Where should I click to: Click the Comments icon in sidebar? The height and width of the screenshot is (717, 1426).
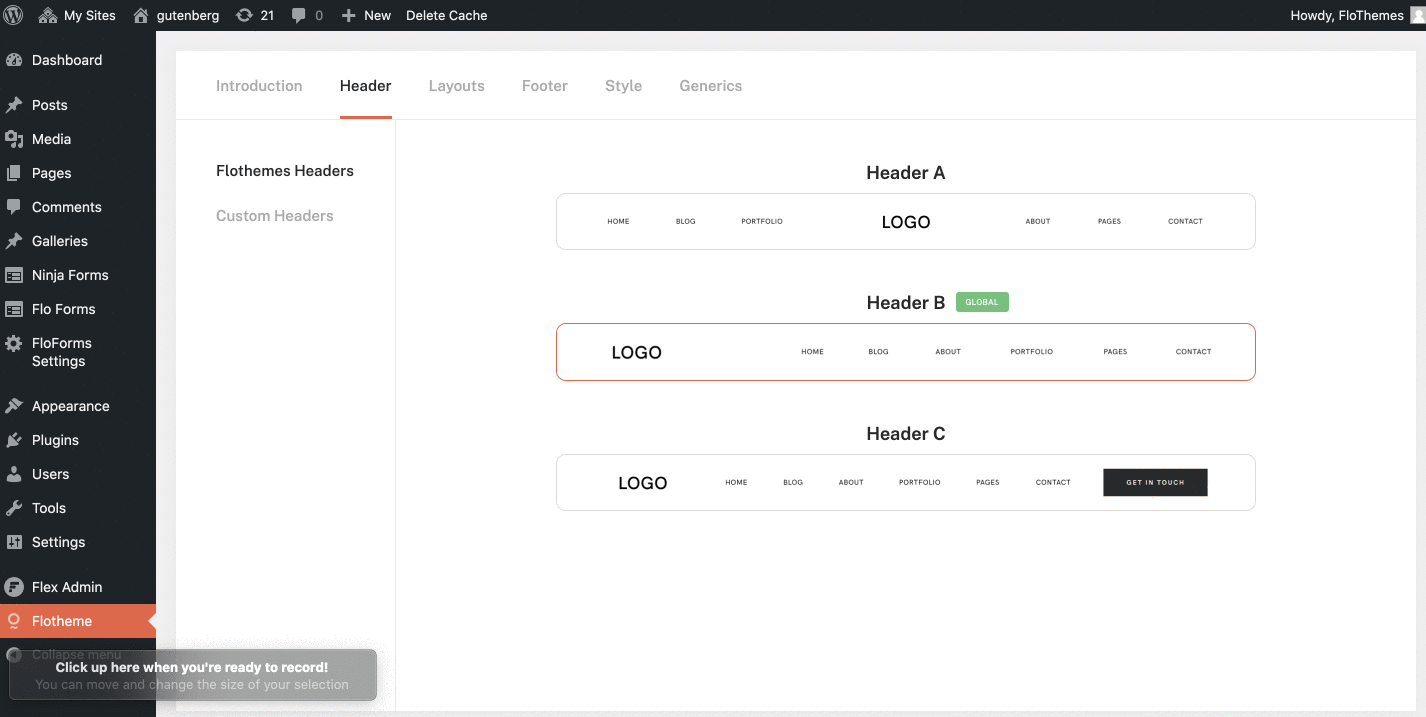pyautogui.click(x=14, y=207)
